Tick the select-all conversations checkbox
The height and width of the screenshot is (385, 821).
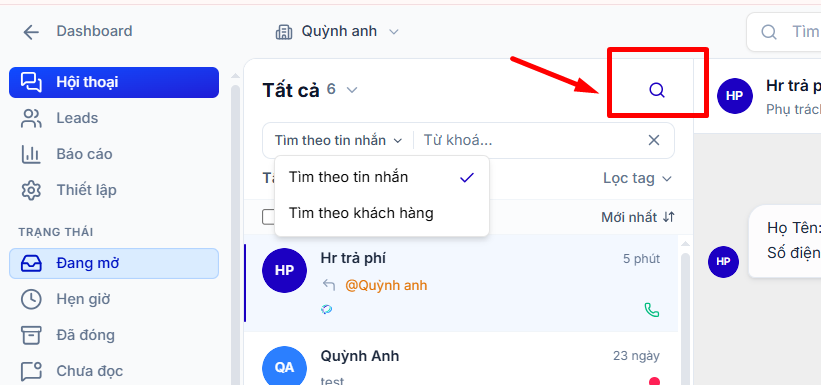268,217
